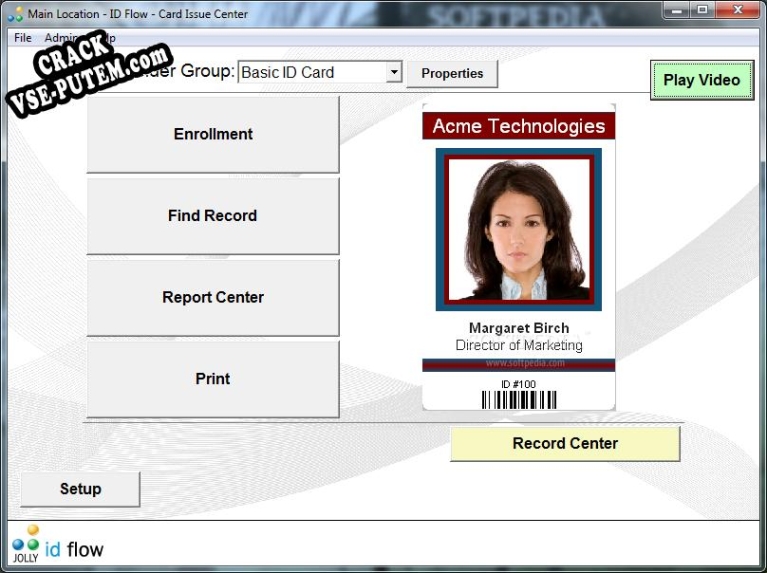Open the Record Center
The image size is (767, 573).
(x=565, y=444)
